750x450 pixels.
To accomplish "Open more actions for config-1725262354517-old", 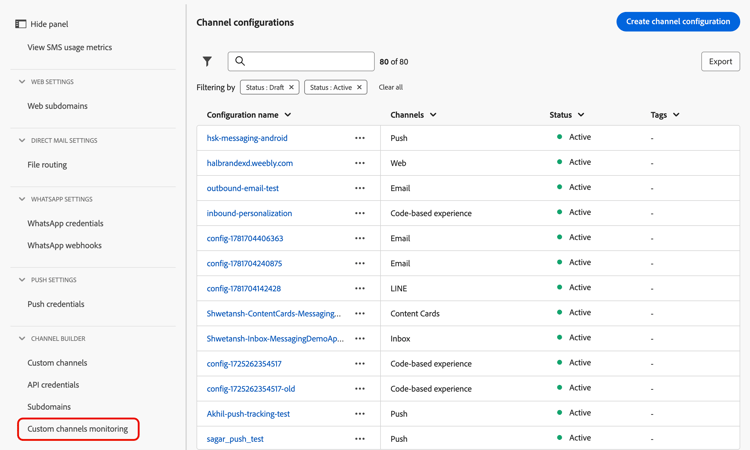I will click(x=360, y=389).
